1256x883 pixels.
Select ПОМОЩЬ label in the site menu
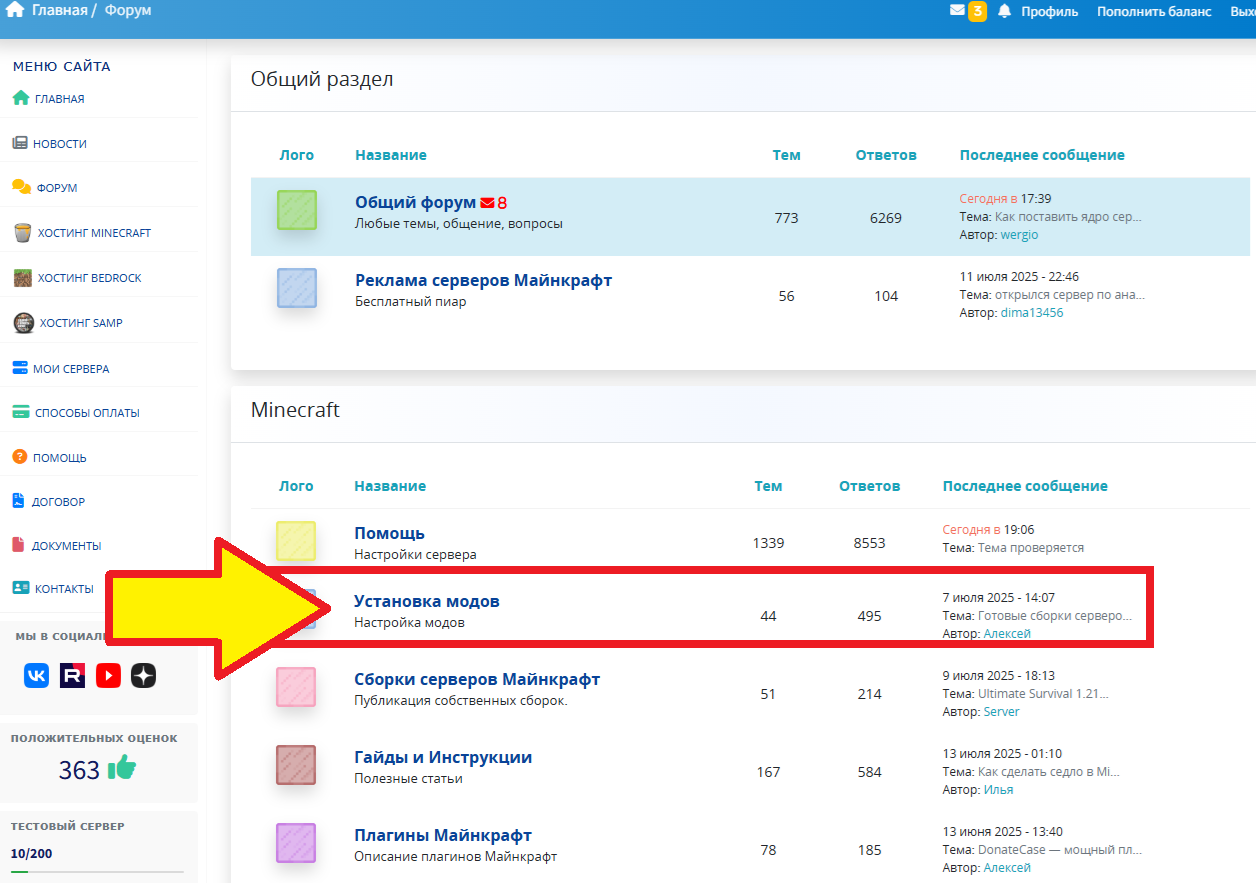point(60,458)
